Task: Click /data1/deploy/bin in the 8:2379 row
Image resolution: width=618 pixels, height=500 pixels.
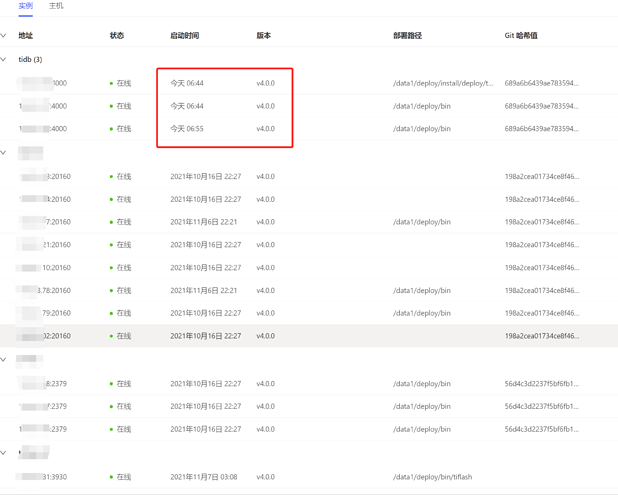Action: (x=422, y=384)
